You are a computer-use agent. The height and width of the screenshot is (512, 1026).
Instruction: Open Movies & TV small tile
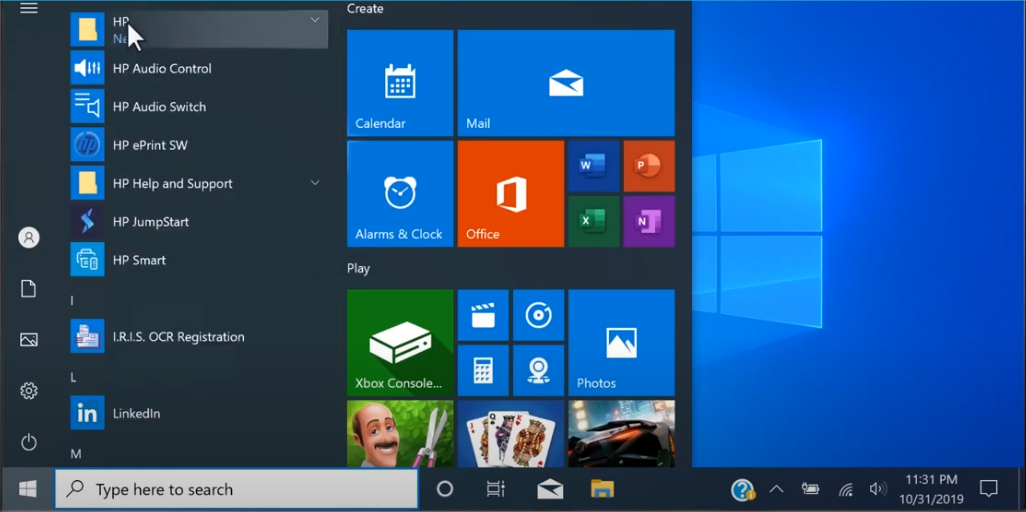coord(483,315)
